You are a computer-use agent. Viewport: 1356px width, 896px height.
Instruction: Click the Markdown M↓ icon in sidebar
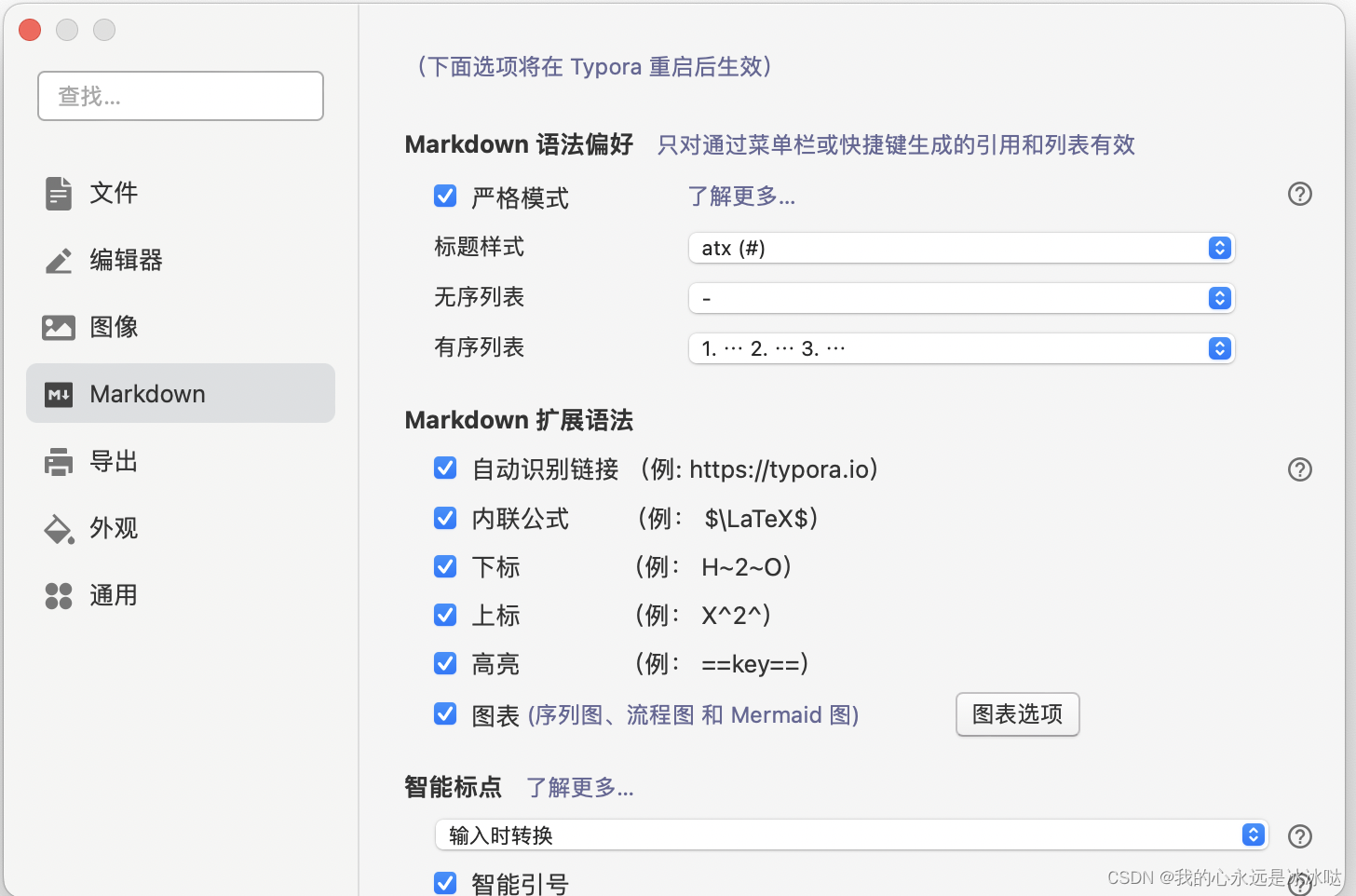(x=59, y=395)
